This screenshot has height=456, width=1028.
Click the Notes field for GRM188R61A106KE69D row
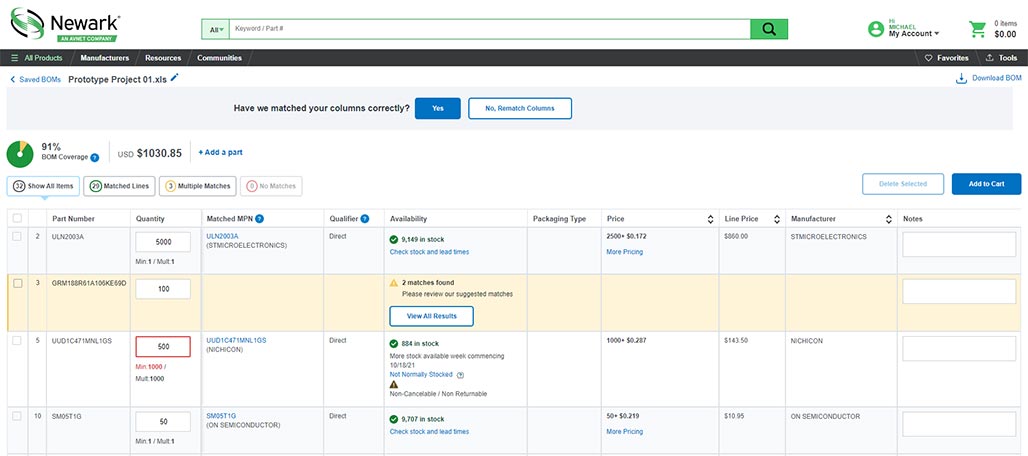[959, 291]
